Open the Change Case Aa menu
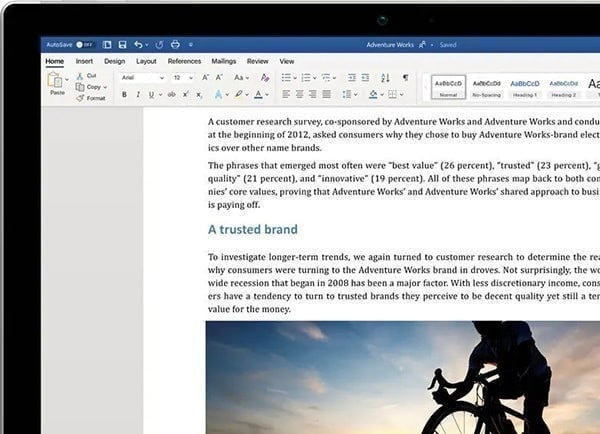 (x=241, y=77)
